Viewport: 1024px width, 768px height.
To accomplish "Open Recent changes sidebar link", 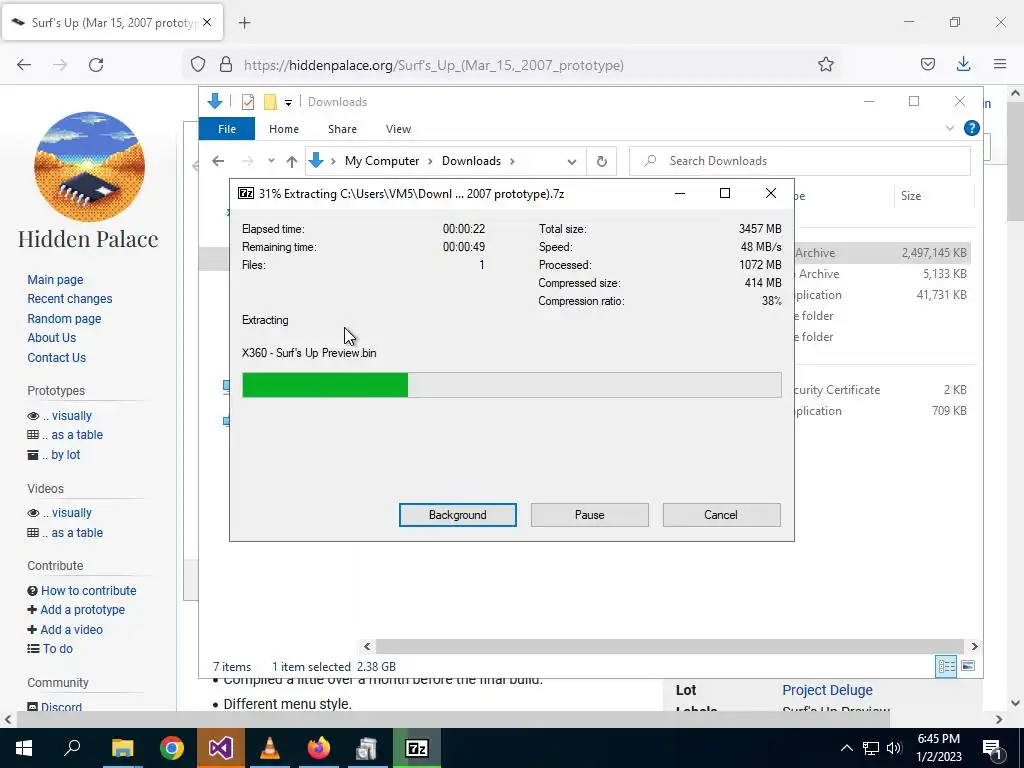I will (70, 298).
